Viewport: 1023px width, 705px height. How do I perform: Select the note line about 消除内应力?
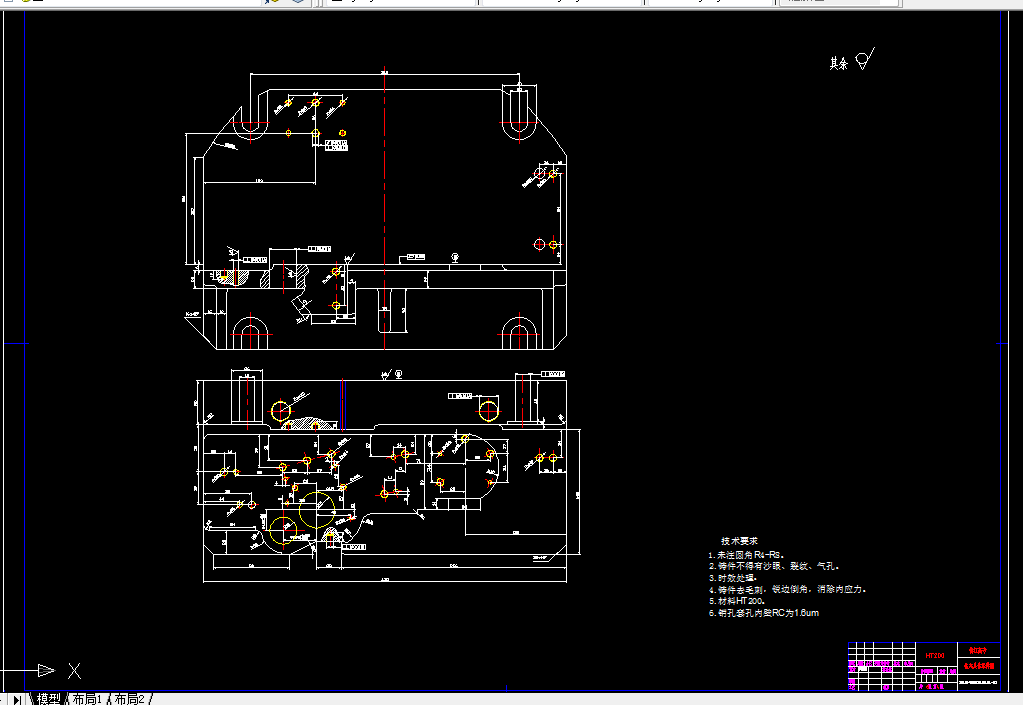coord(787,589)
